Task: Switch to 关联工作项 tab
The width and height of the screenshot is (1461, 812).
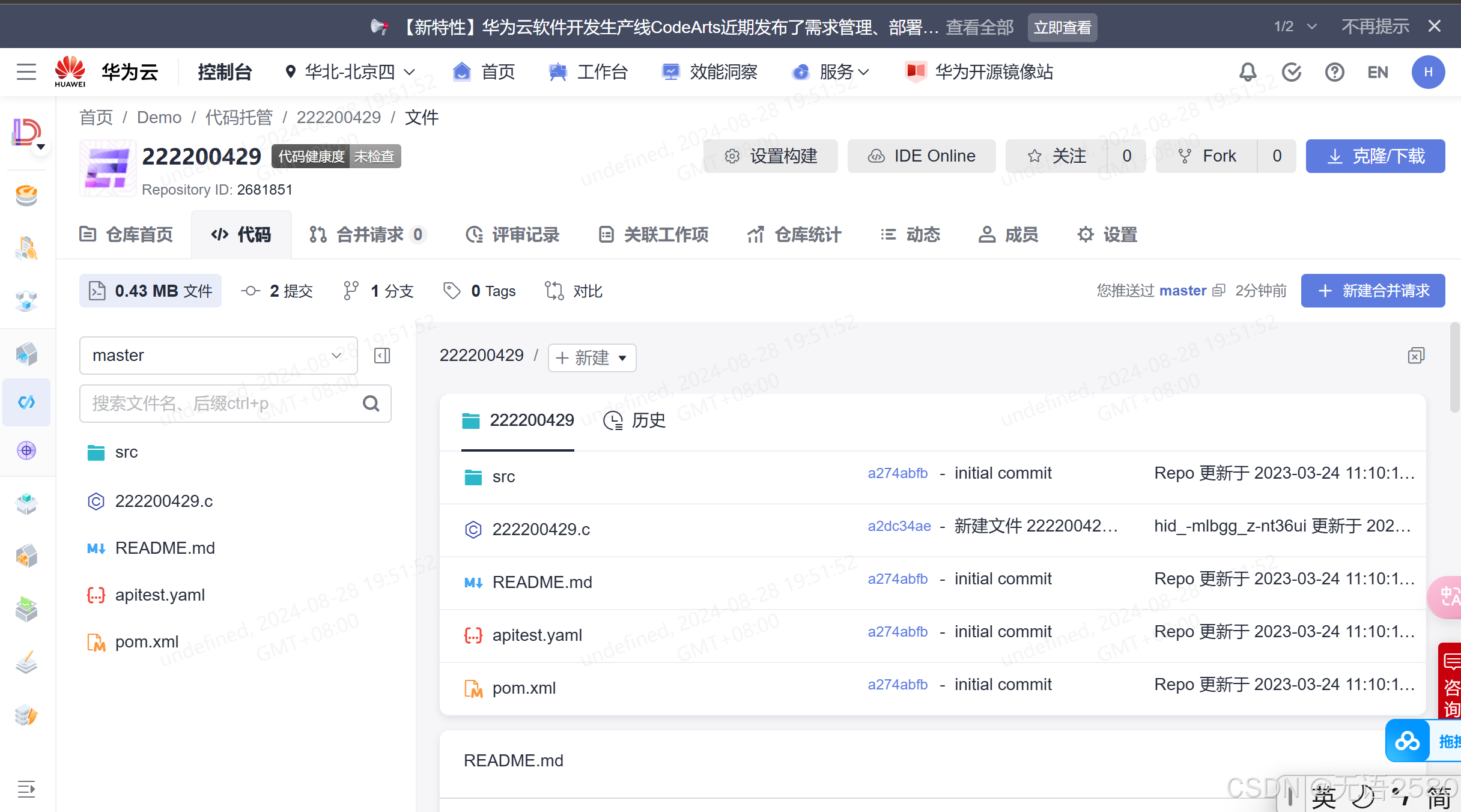Action: click(x=654, y=234)
